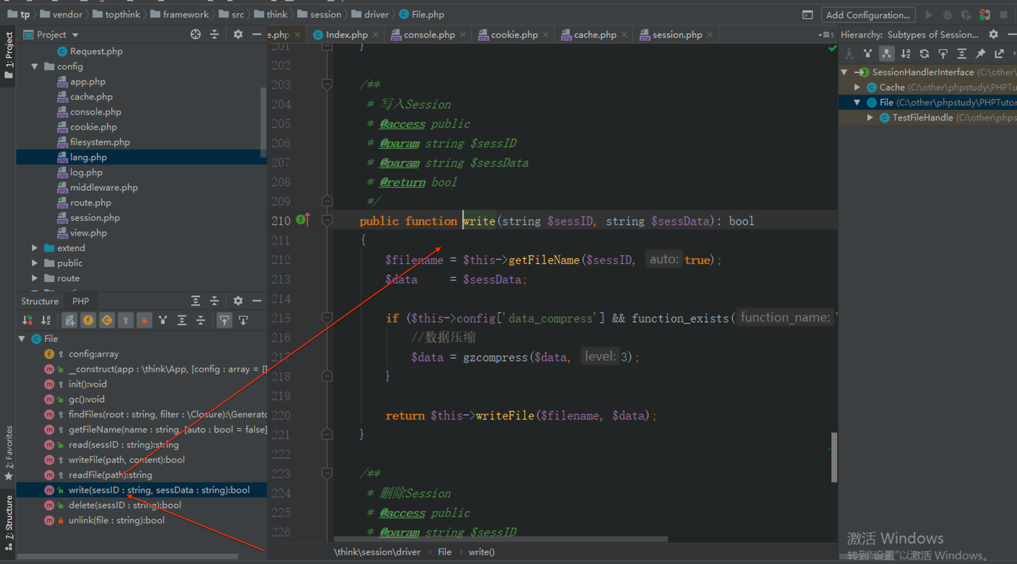The width and height of the screenshot is (1017, 564).
Task: Pin the Hierarchy tab
Action: point(981,54)
